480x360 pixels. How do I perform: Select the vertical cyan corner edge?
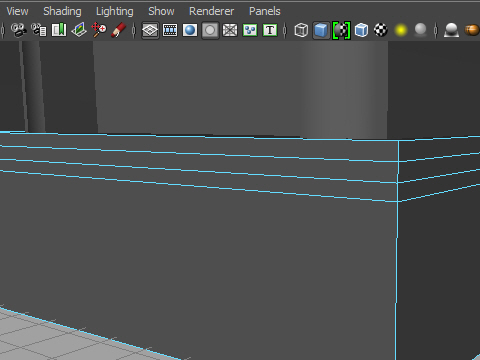pyautogui.click(x=397, y=250)
